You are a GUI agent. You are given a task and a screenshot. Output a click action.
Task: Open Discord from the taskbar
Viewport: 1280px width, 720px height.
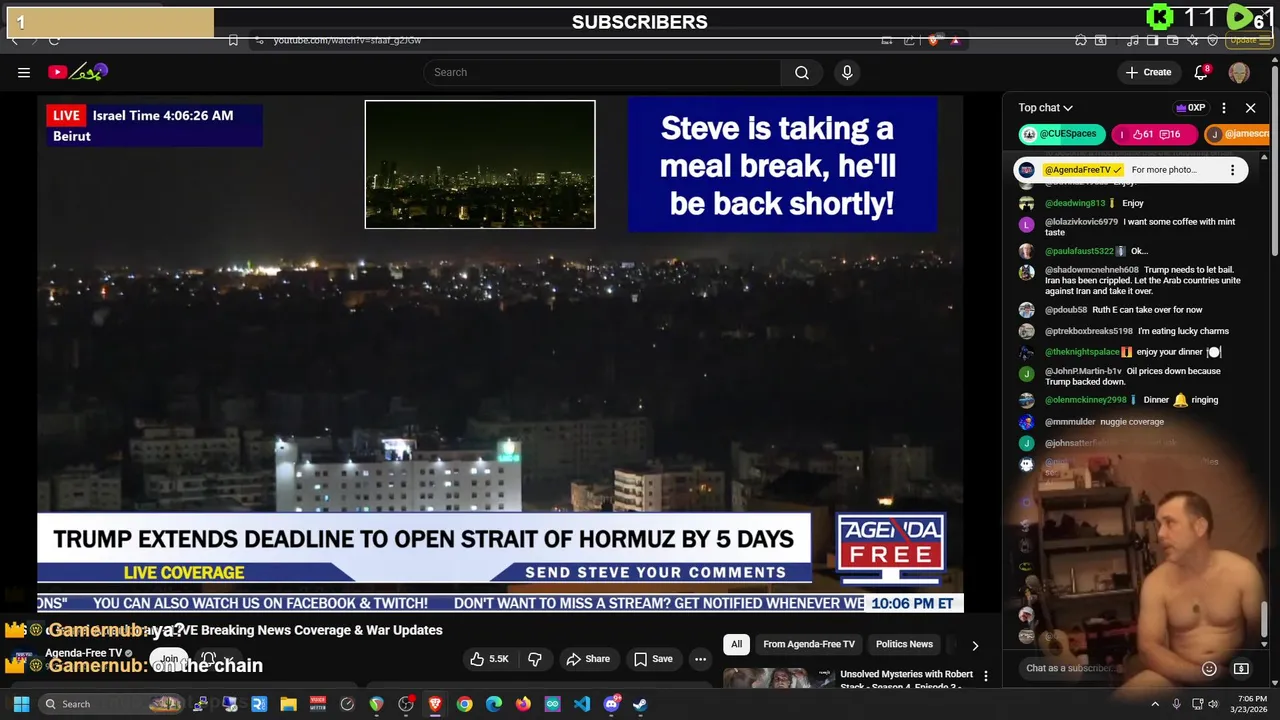click(611, 704)
